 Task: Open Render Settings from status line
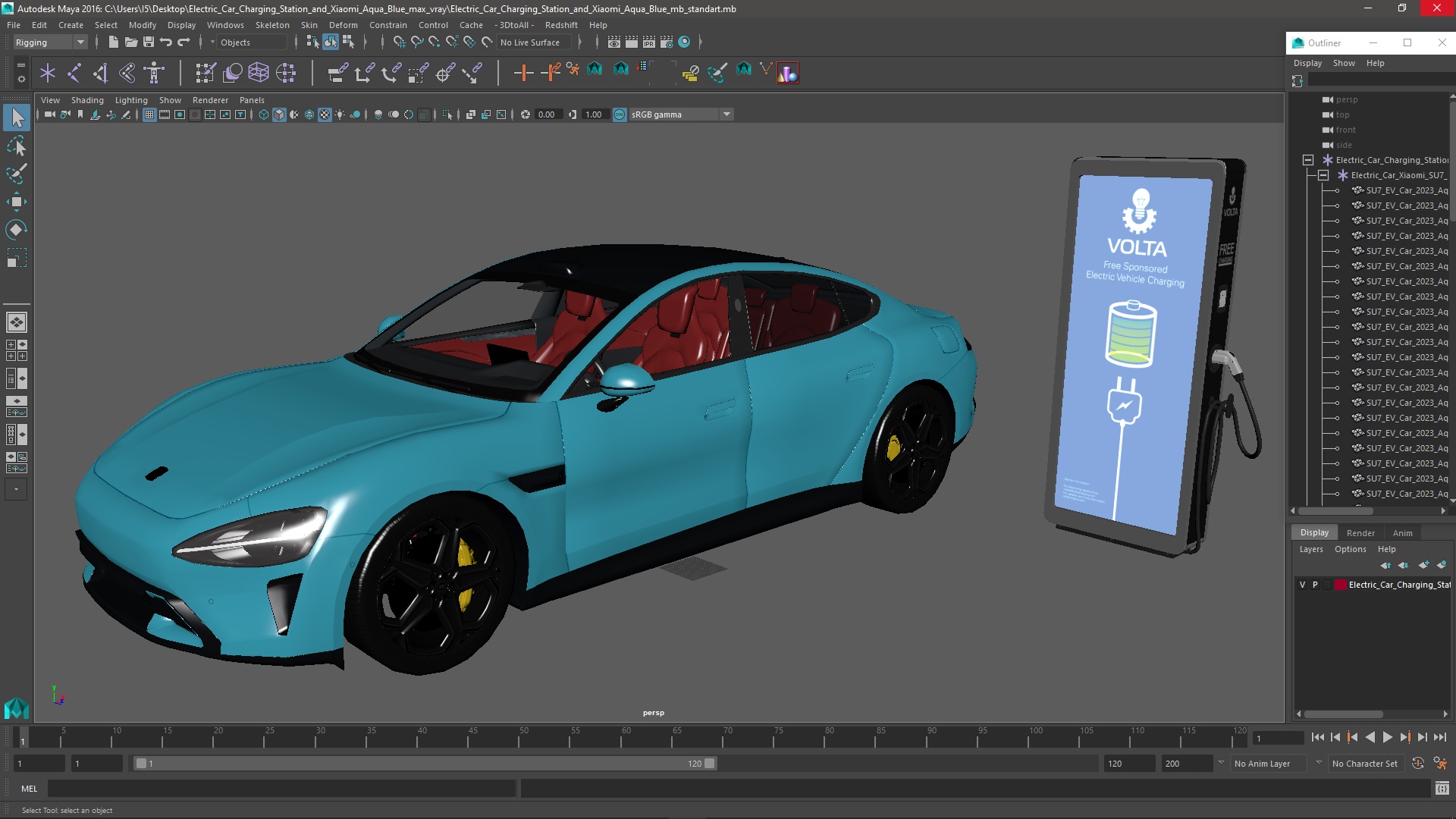667,42
